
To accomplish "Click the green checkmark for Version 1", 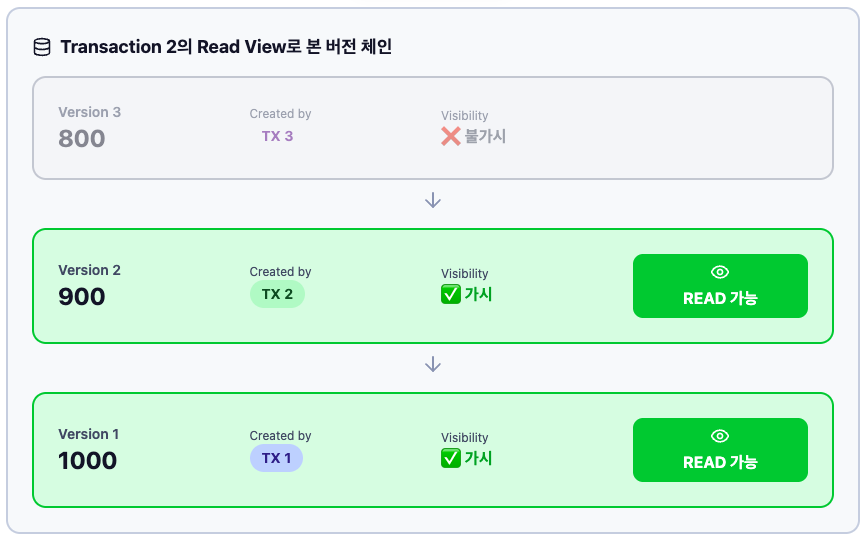I will [x=451, y=458].
